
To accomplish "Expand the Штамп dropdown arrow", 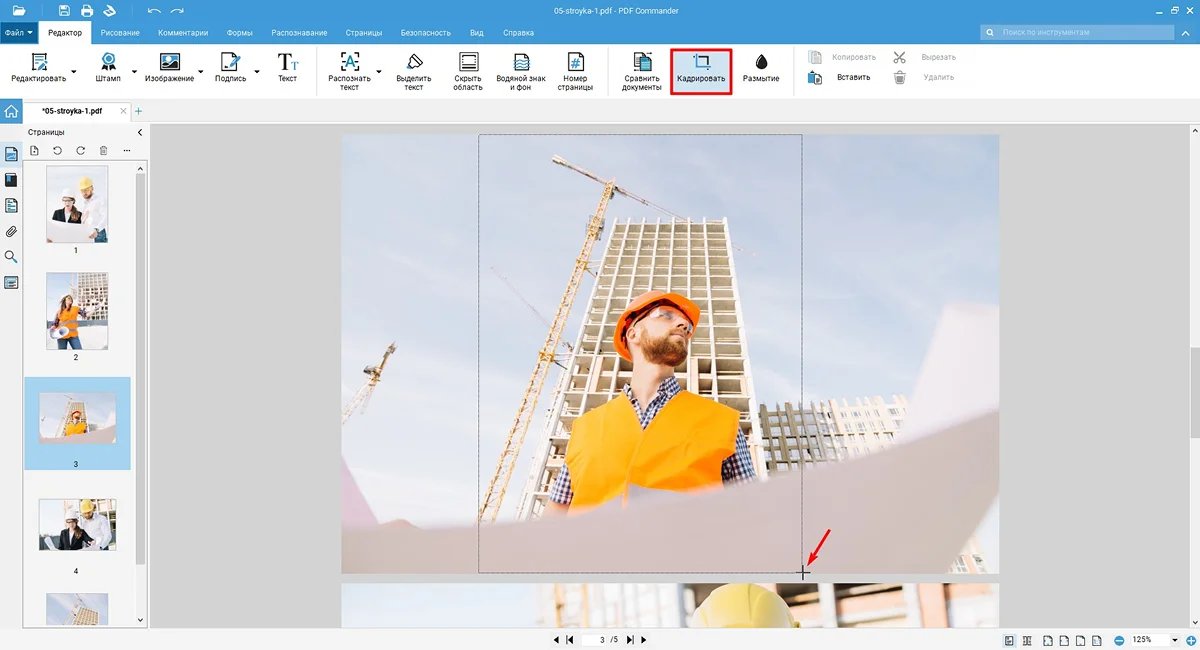I will tap(134, 72).
